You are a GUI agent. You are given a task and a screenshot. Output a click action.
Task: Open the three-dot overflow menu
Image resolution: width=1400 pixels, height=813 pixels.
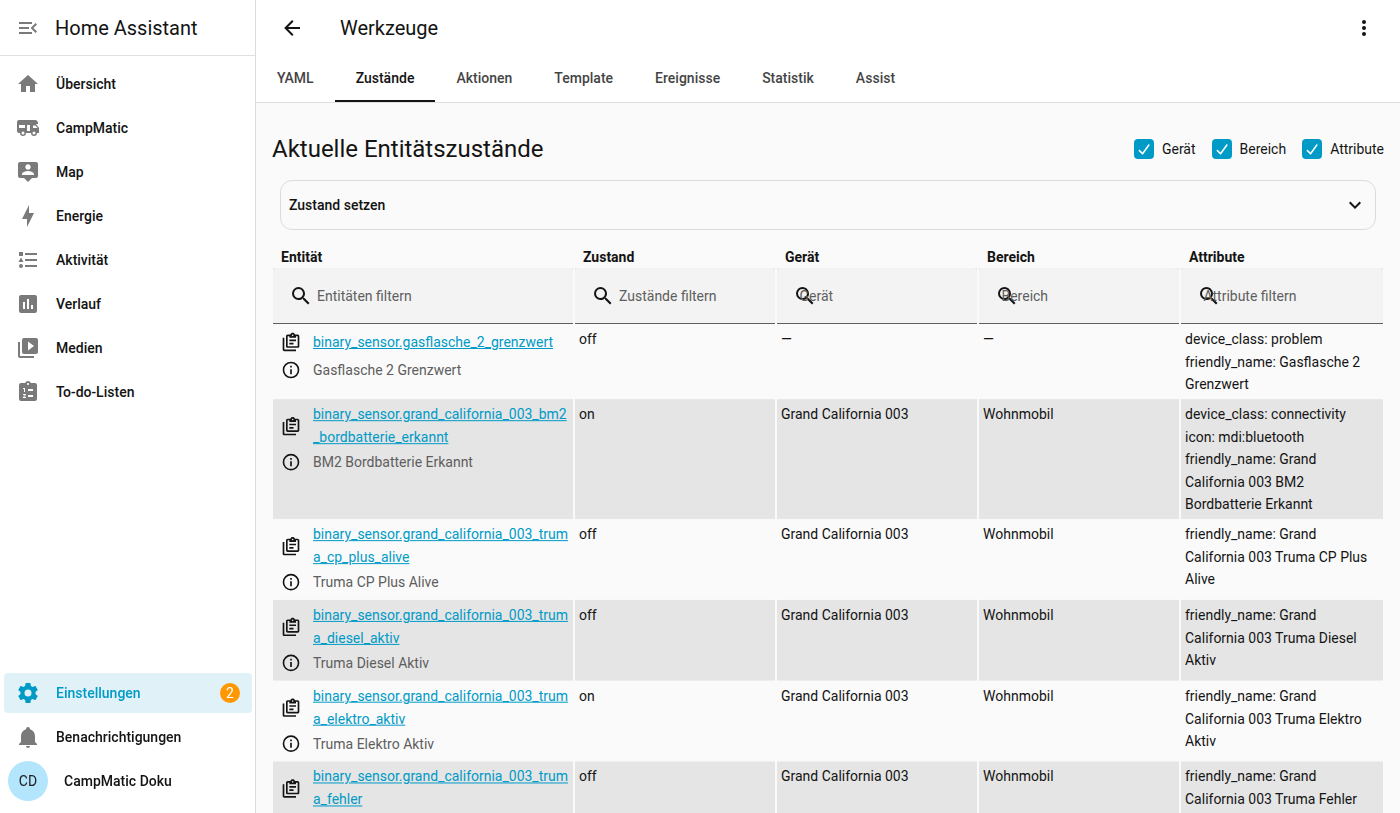pyautogui.click(x=1364, y=28)
